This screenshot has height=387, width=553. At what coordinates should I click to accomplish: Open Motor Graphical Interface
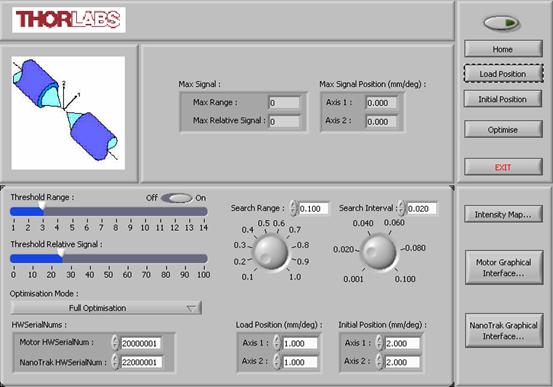(x=504, y=267)
